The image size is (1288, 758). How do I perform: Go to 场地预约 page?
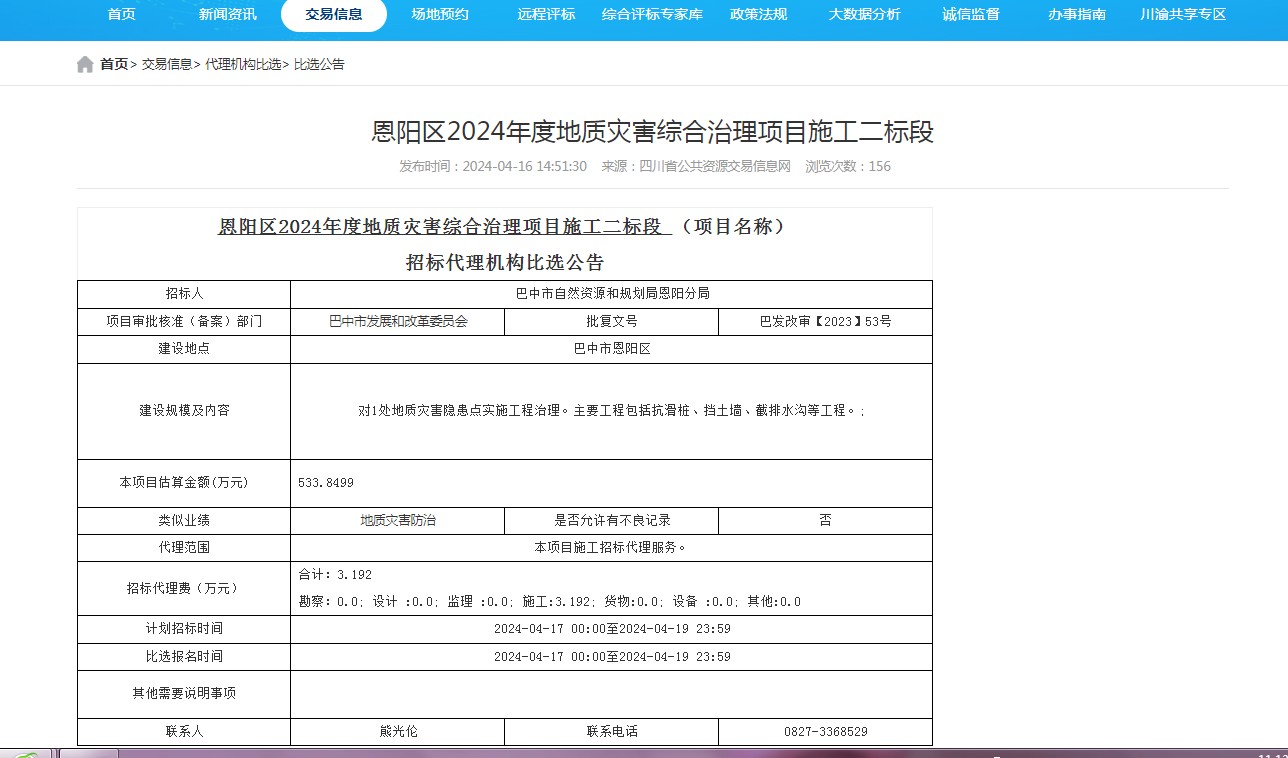pos(440,15)
